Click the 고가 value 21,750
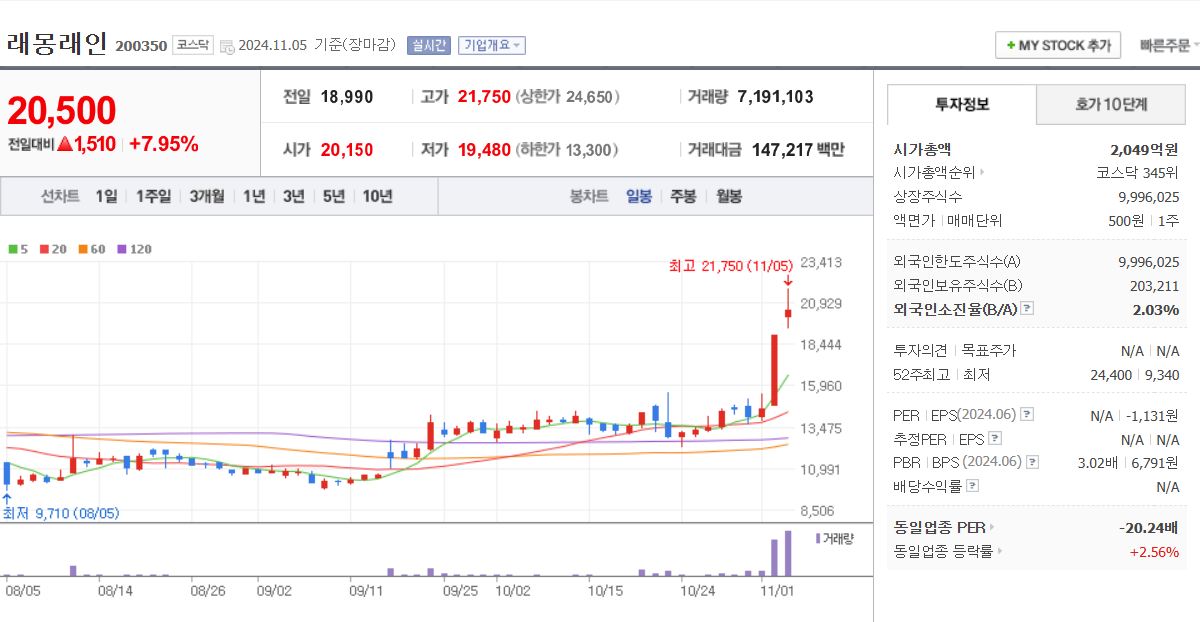 (x=484, y=97)
